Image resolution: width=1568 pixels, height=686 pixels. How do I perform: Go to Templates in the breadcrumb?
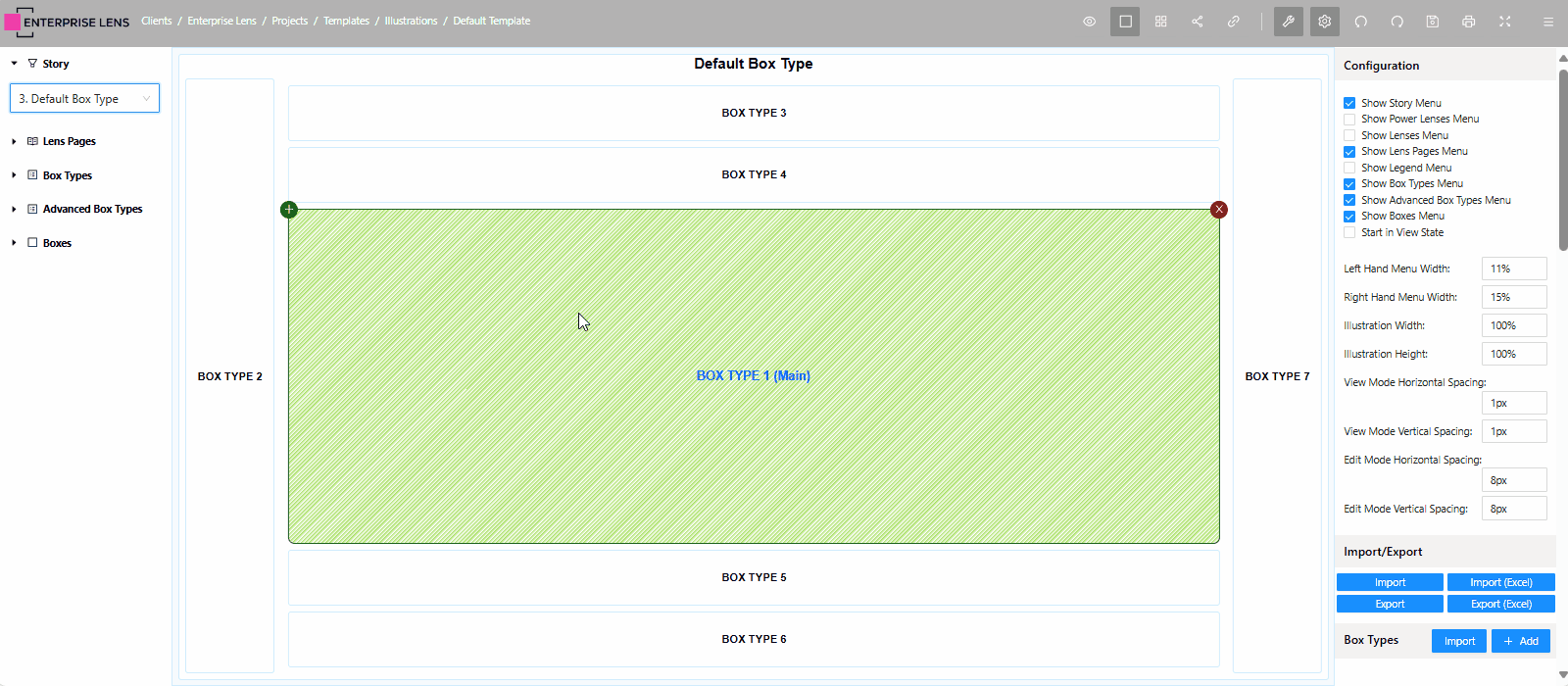(346, 22)
